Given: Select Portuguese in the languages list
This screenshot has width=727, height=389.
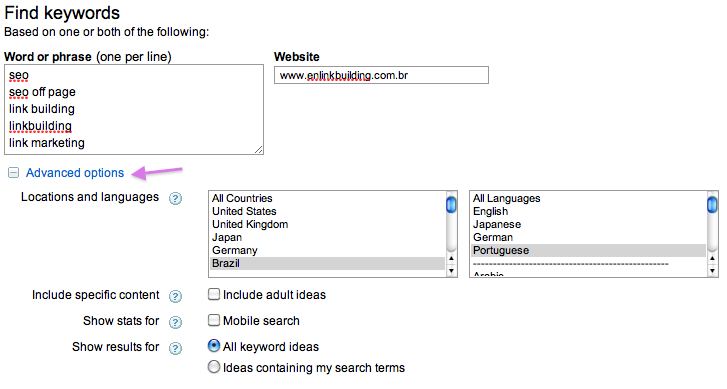Looking at the screenshot, I should click(588, 250).
